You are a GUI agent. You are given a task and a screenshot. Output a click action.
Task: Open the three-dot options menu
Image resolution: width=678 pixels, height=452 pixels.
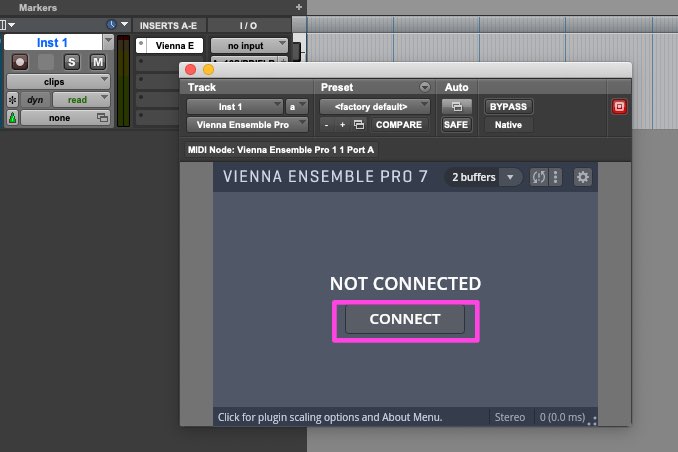tap(556, 177)
